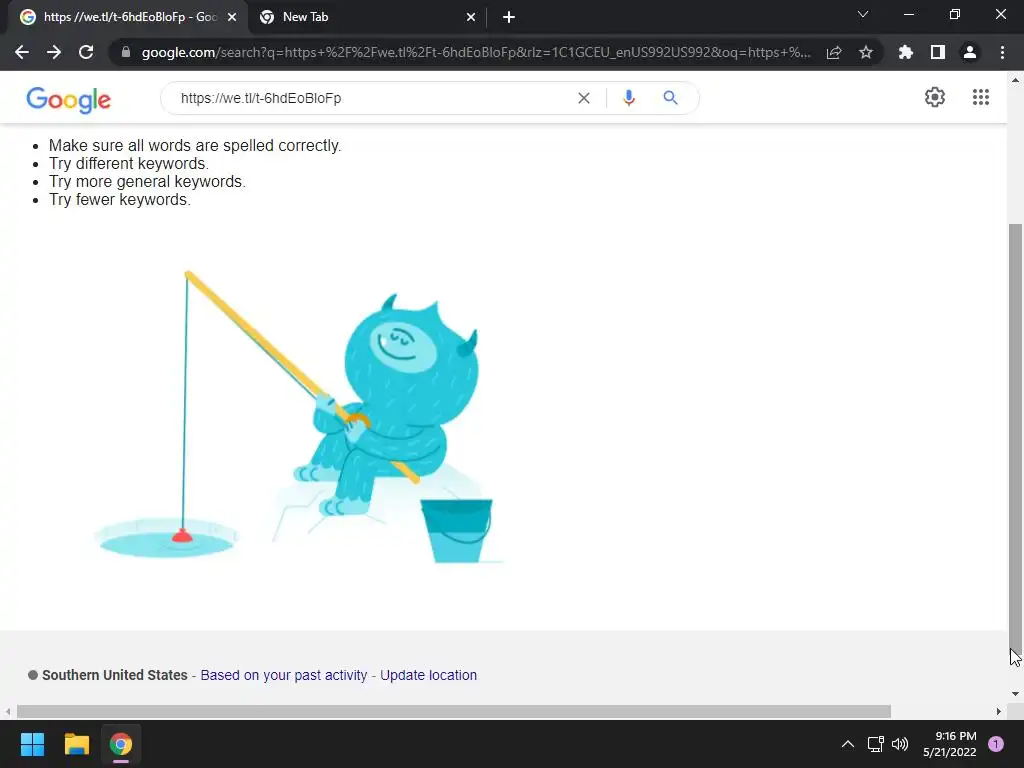
Task: Open Windows Start menu
Action: (32, 744)
